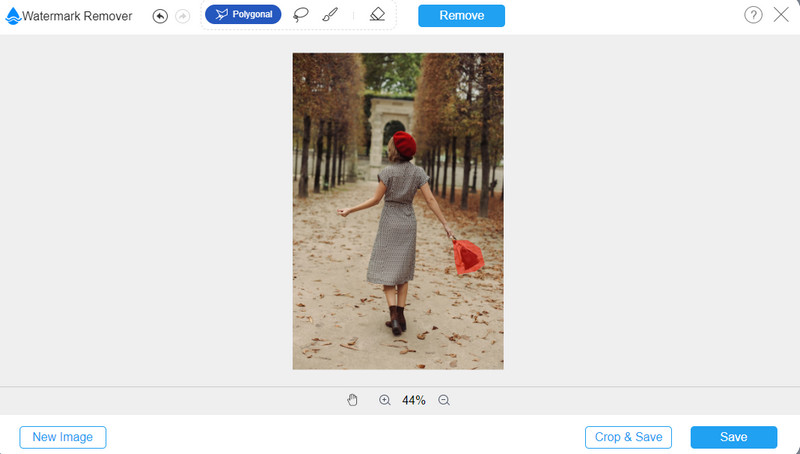Screen dimensions: 800x454
Task: Click the Watermark Remover logo icon
Action: pos(13,16)
